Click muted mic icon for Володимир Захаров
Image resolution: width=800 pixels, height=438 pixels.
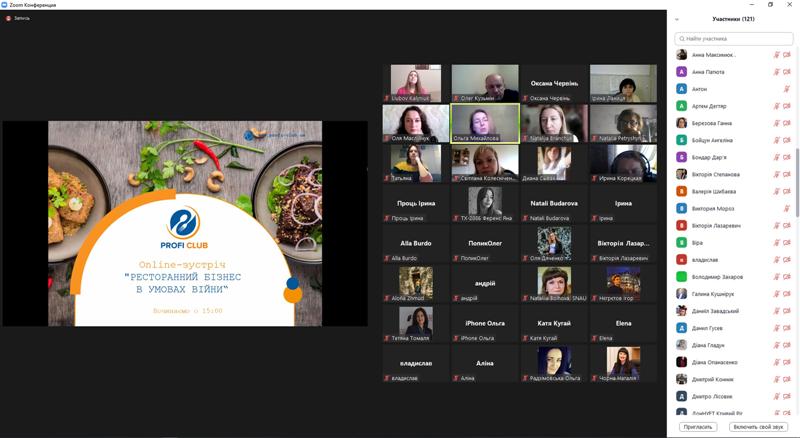[x=775, y=277]
